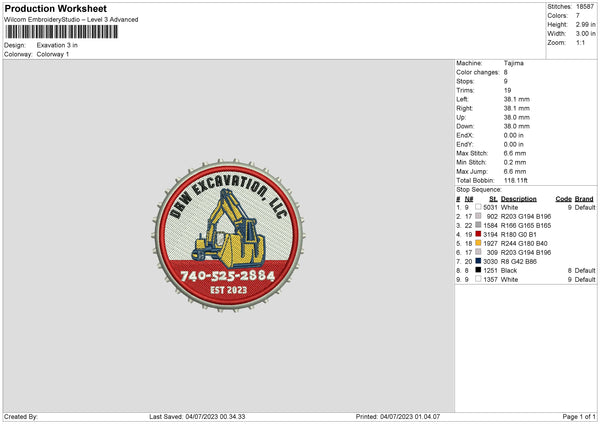Select the black swatch in stop 8
Screen dimensions: 600x424
pyautogui.click(x=478, y=270)
